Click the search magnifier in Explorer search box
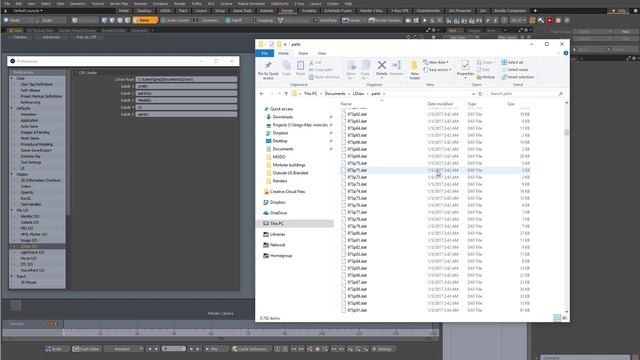The image size is (640, 360). (561, 94)
